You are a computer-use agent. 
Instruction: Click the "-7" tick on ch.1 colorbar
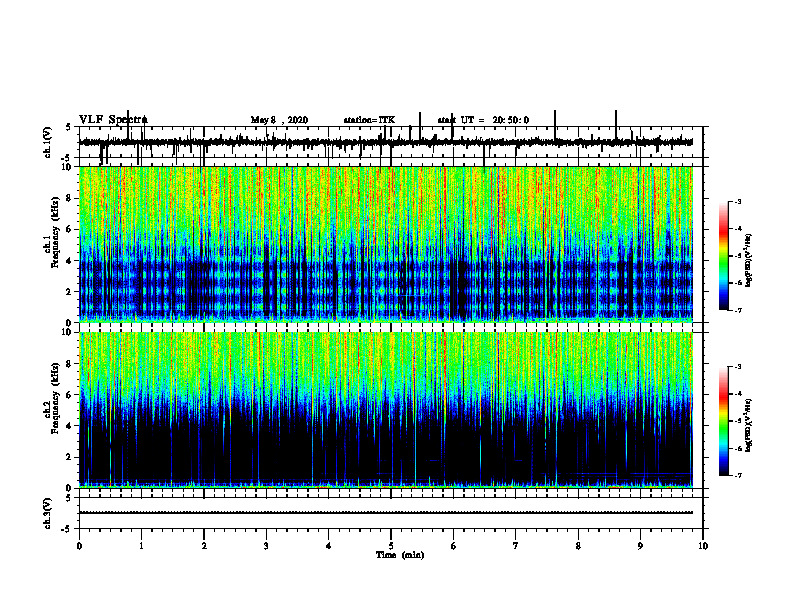pyautogui.click(x=738, y=310)
